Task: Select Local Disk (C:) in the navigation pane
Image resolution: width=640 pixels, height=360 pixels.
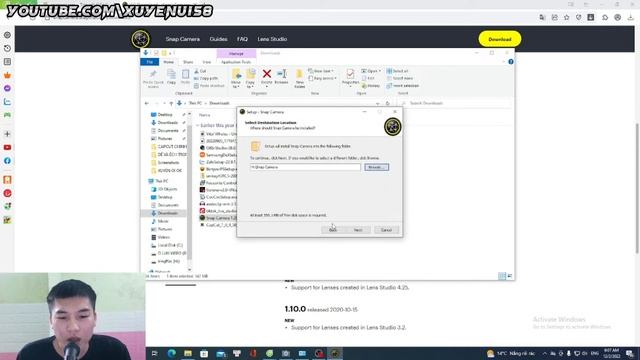Action: (x=170, y=245)
